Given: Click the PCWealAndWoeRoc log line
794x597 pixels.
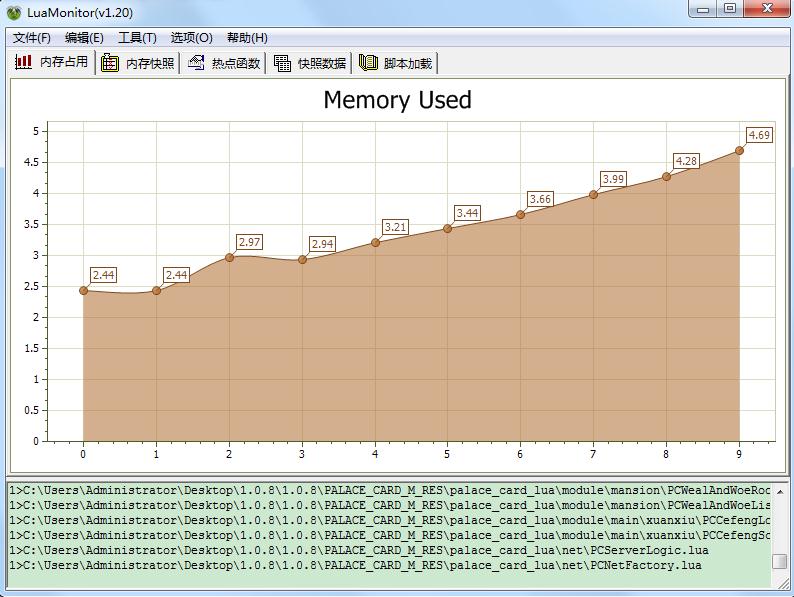Looking at the screenshot, I should [390, 490].
